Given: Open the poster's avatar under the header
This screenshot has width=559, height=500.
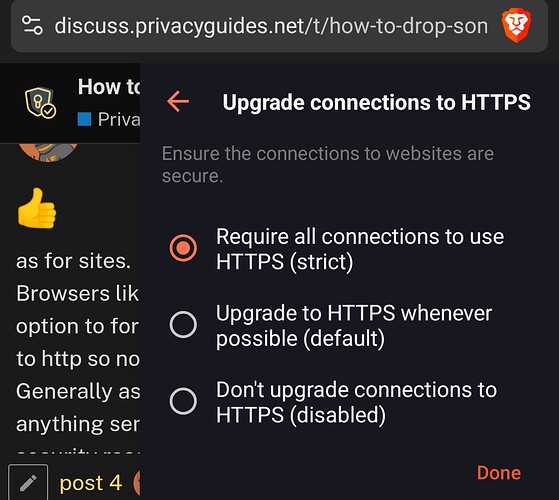Looking at the screenshot, I should (48, 153).
